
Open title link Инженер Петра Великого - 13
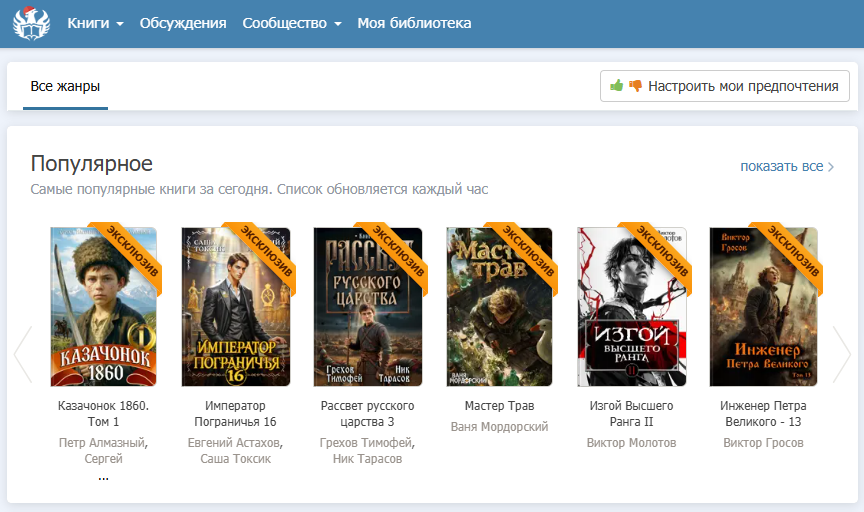[763, 414]
